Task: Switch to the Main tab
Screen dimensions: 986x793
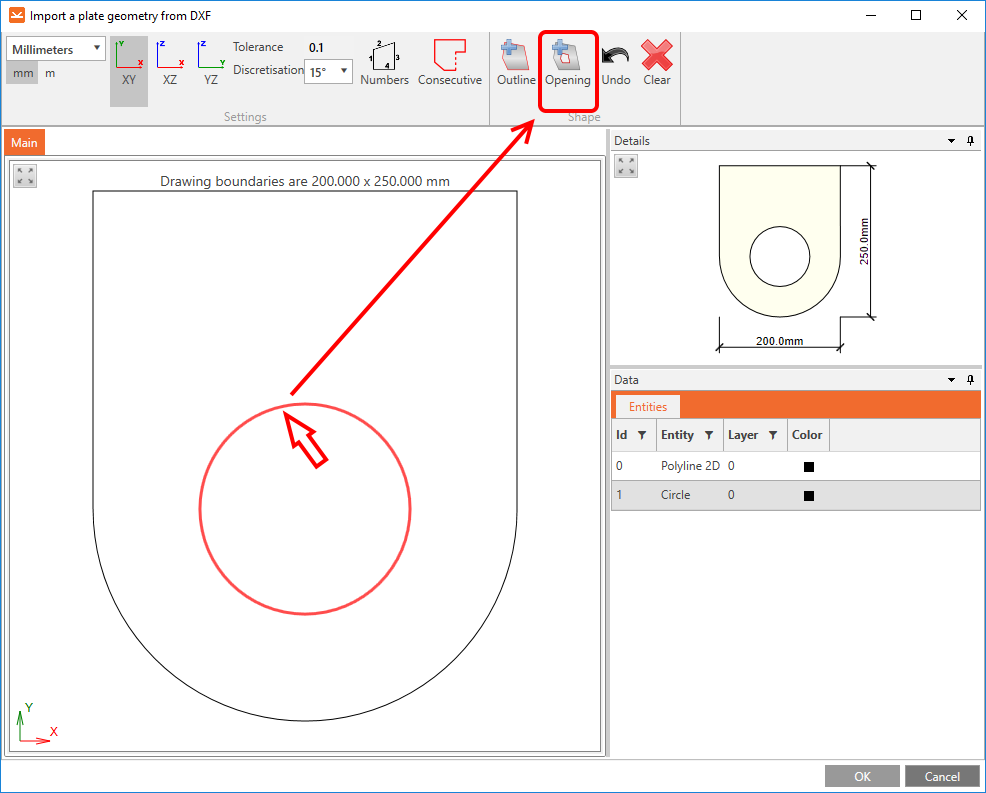Action: pos(24,142)
